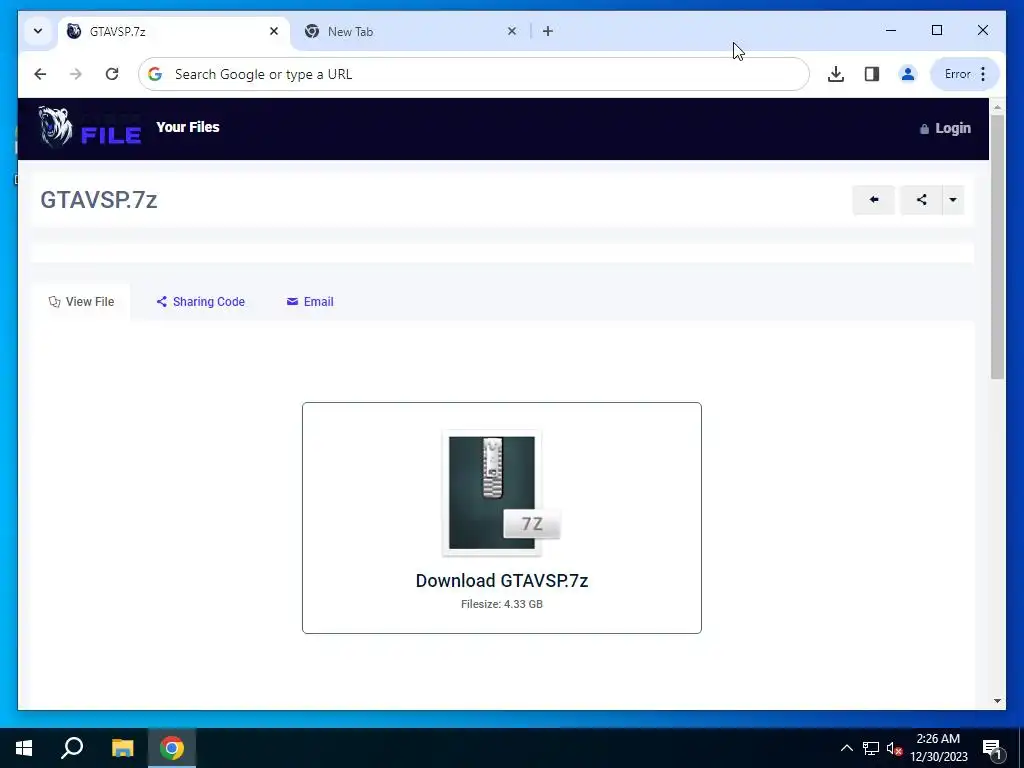Open Windows taskbar search
The image size is (1024, 768).
pos(72,748)
